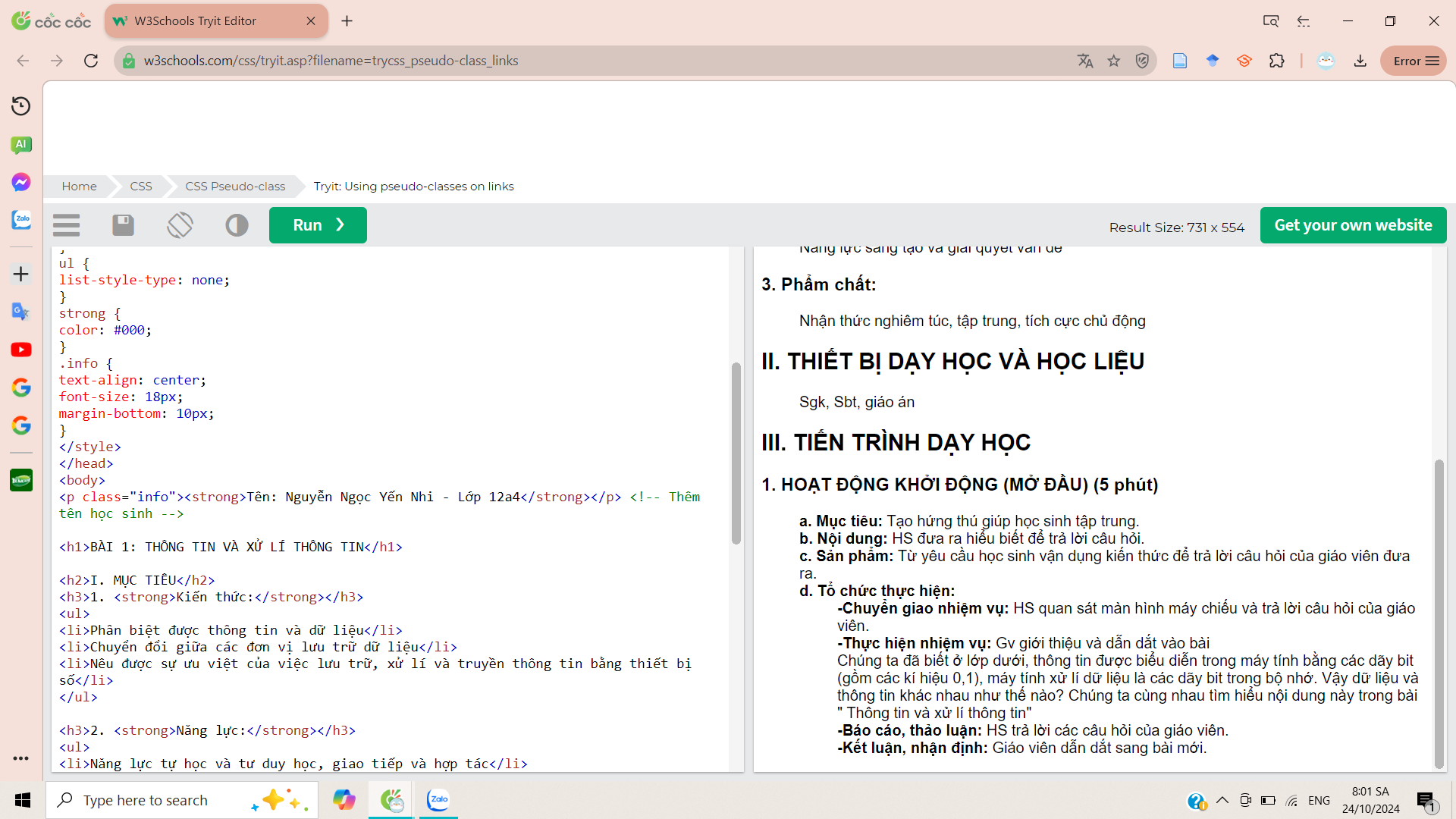Translate this page via the translate icon

pos(1085,61)
